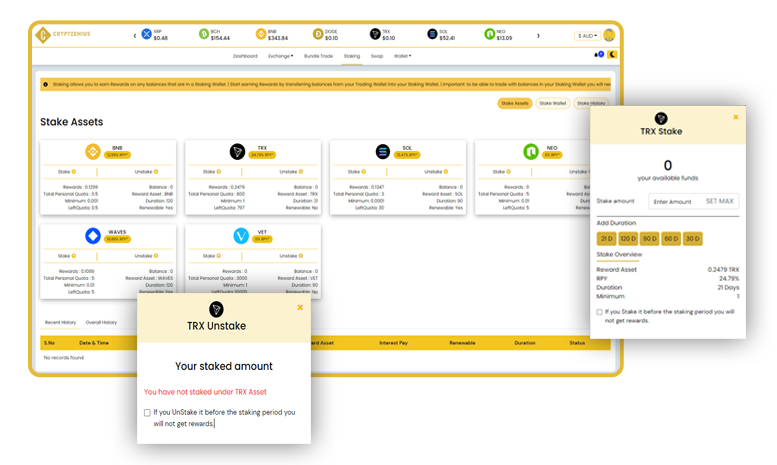Switch to the Stake Wallet tab
Viewport: 777px width, 465px height.
(x=552, y=103)
